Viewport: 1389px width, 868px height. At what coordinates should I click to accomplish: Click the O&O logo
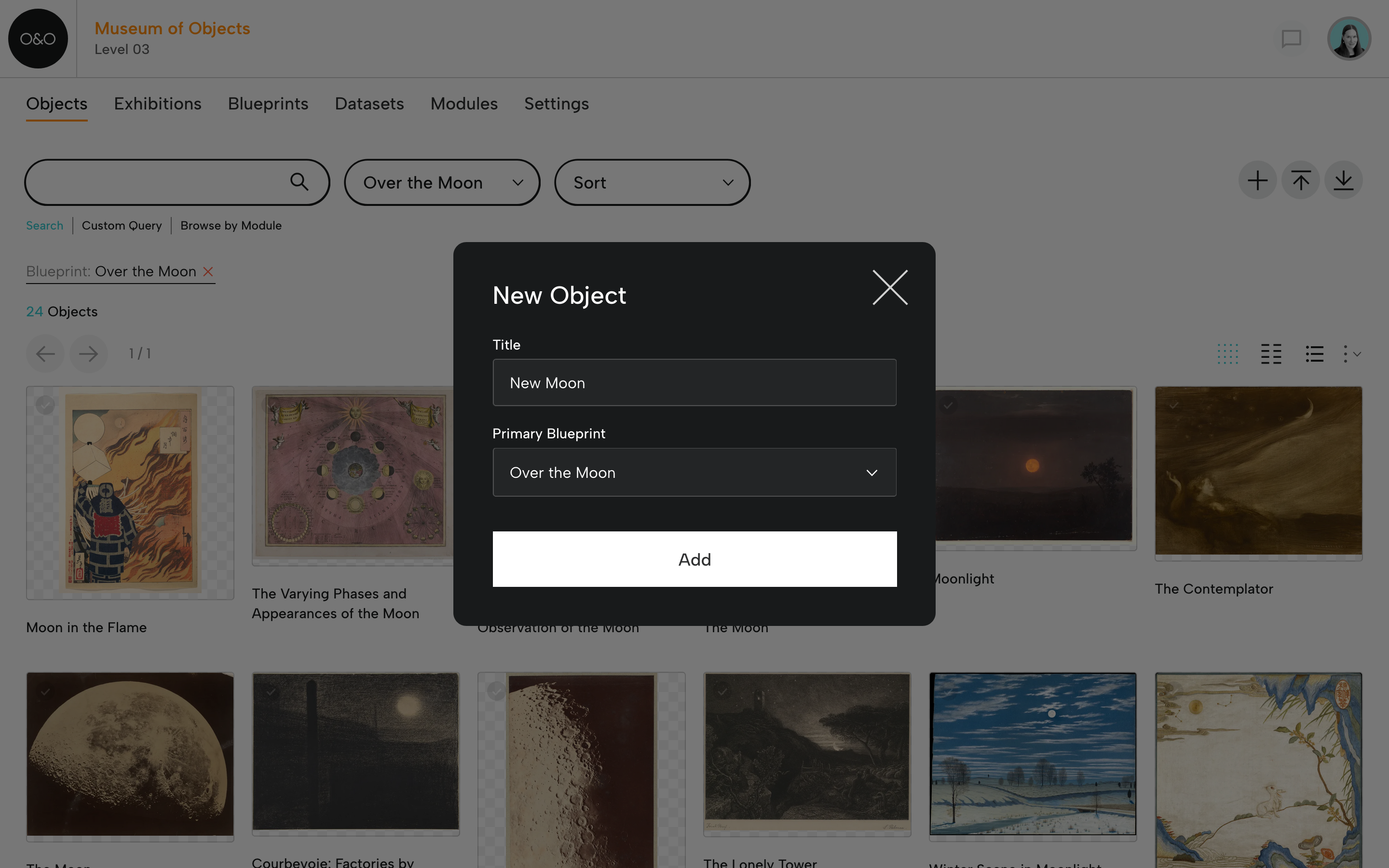tap(38, 39)
